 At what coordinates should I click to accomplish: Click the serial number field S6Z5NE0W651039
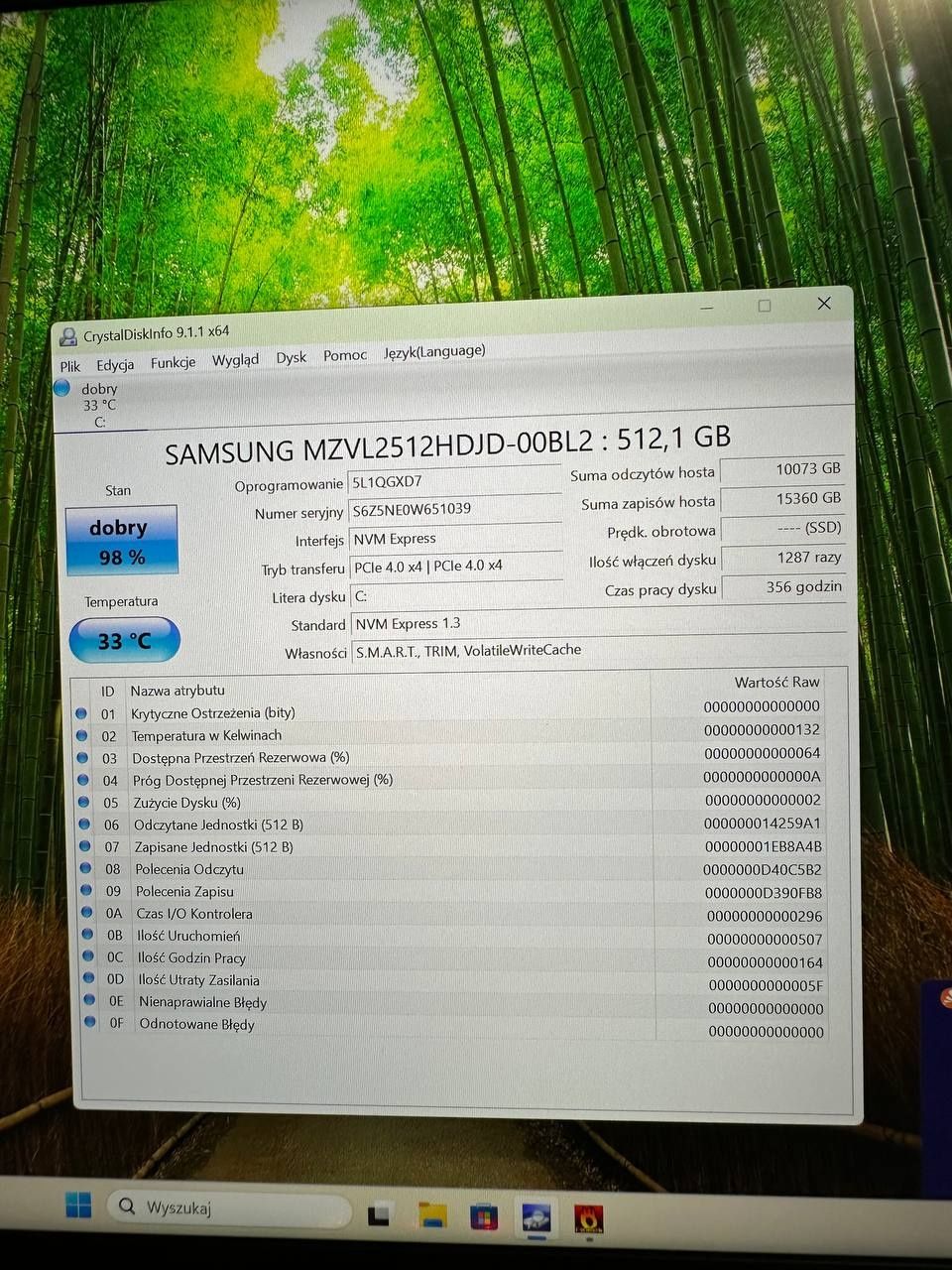coord(455,509)
